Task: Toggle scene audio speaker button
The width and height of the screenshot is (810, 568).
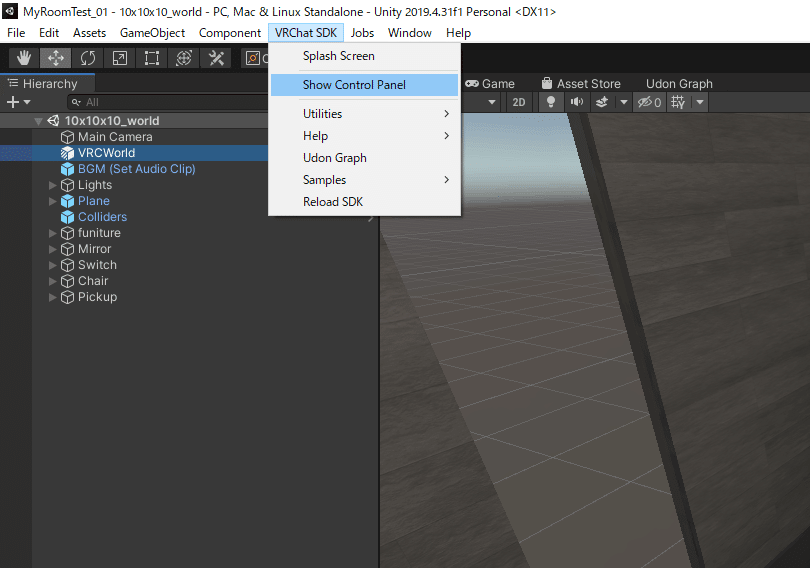Action: pos(577,102)
